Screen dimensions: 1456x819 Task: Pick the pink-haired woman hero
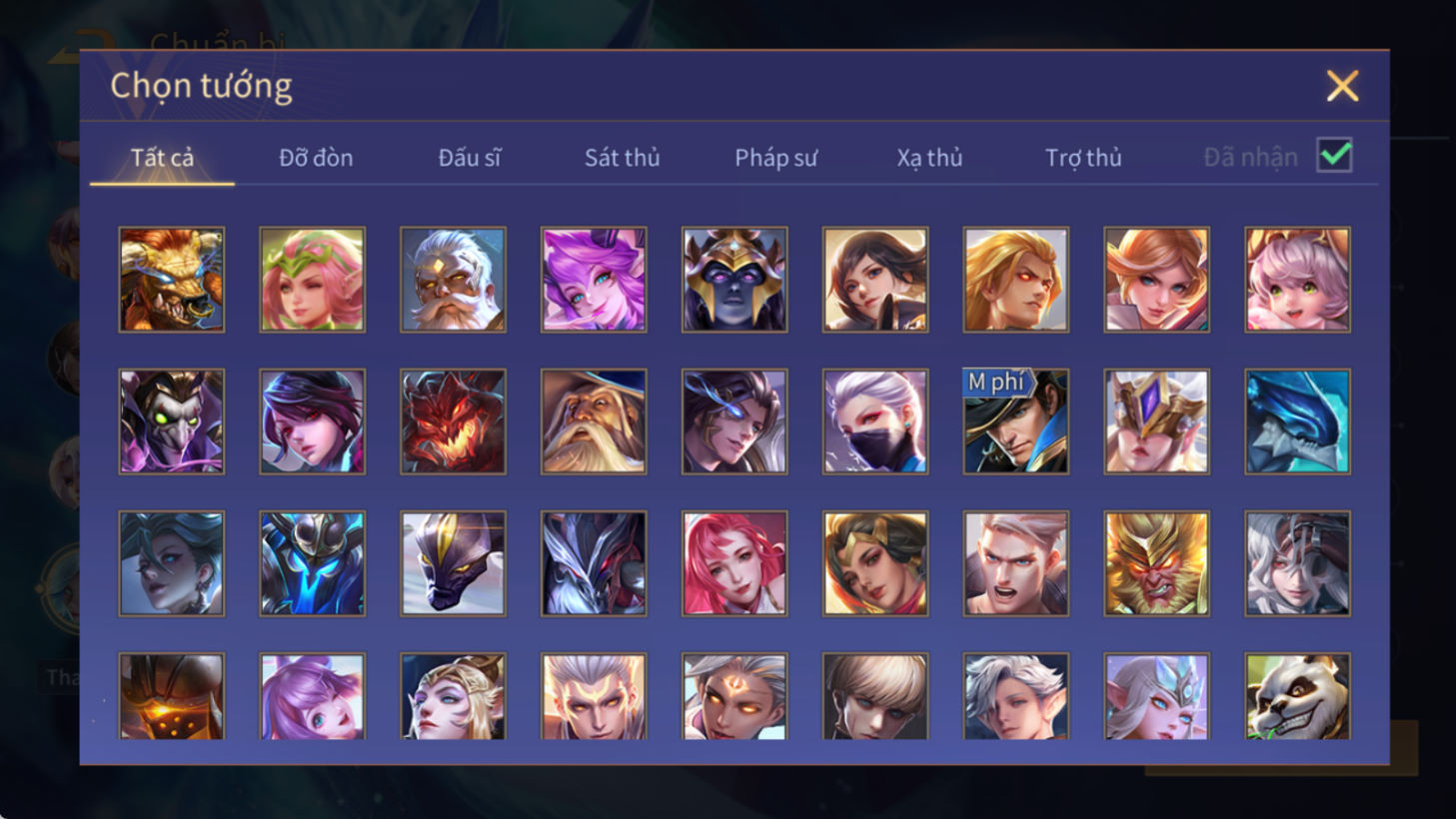pos(734,562)
